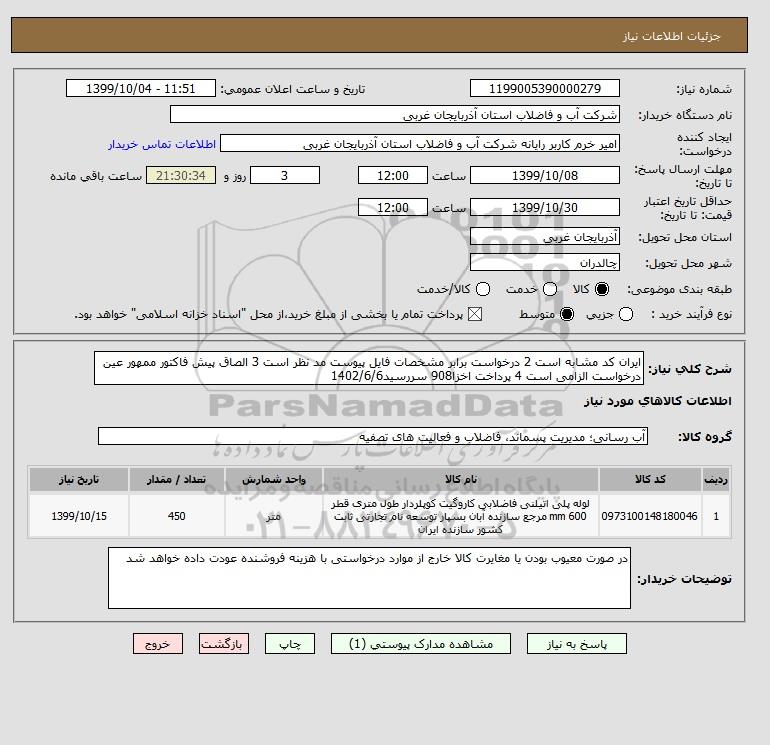Click the request creator name field
This screenshot has width=770, height=745.
coord(420,144)
